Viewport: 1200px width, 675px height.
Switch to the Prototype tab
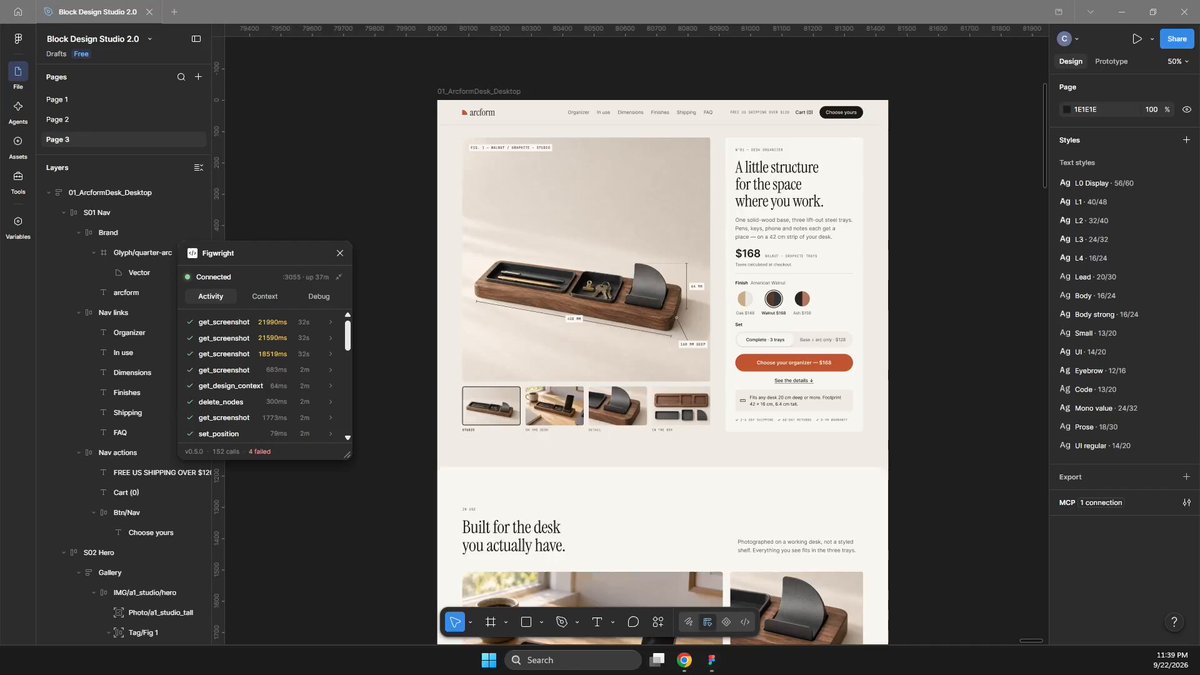coord(1111,61)
